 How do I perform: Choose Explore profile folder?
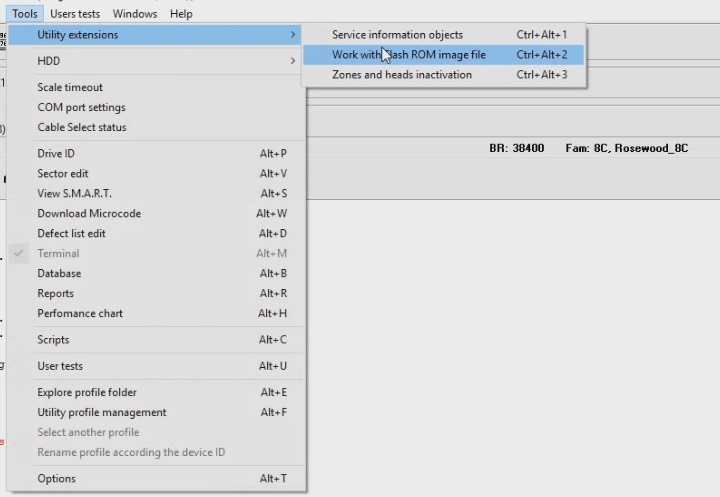pyautogui.click(x=87, y=392)
